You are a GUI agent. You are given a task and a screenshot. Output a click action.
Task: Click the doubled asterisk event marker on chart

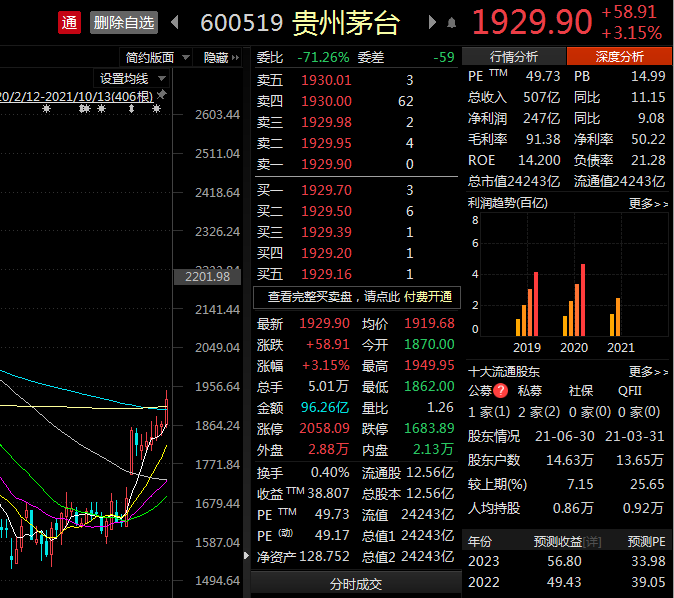tap(85, 109)
